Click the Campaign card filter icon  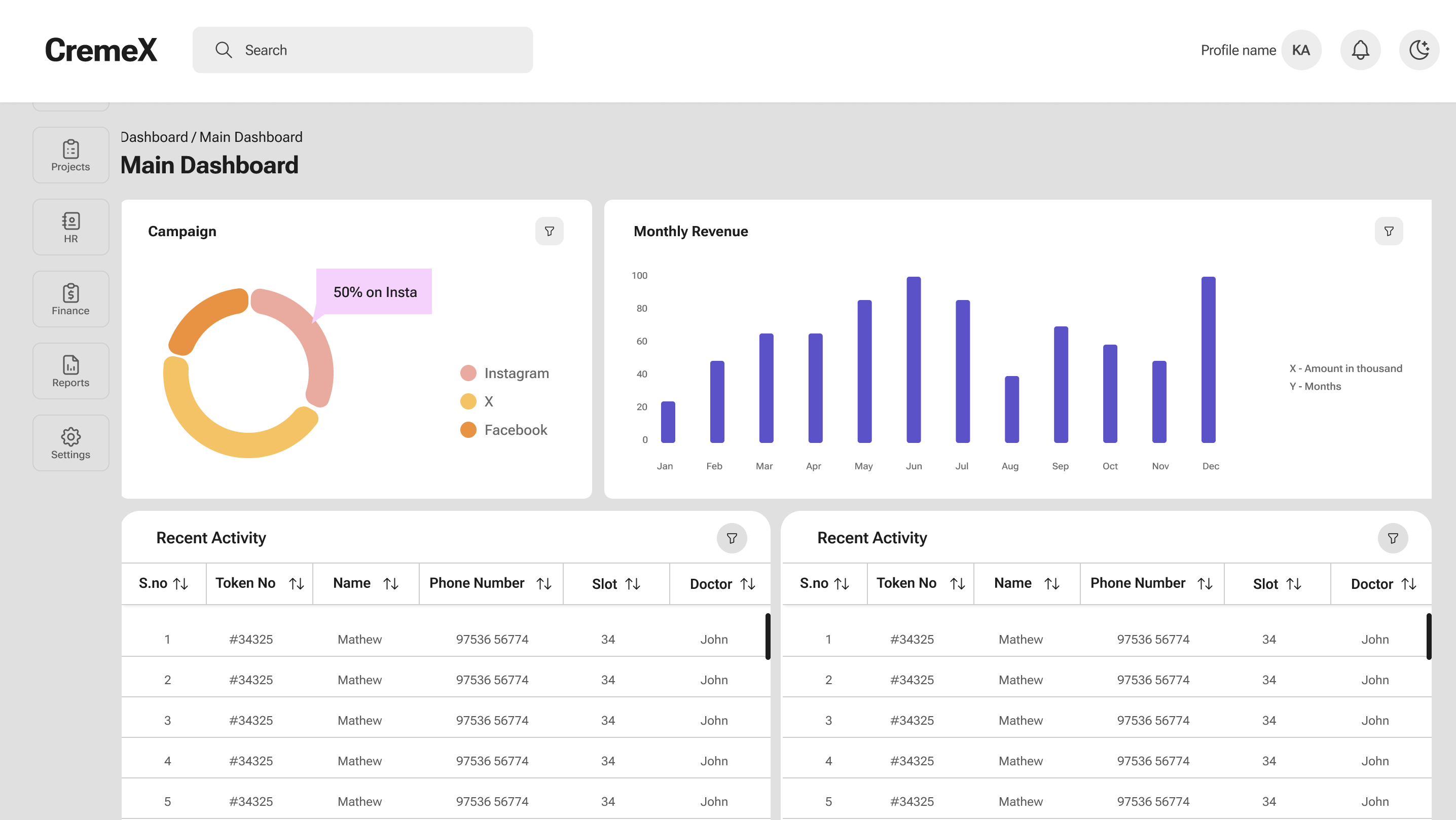pos(549,231)
